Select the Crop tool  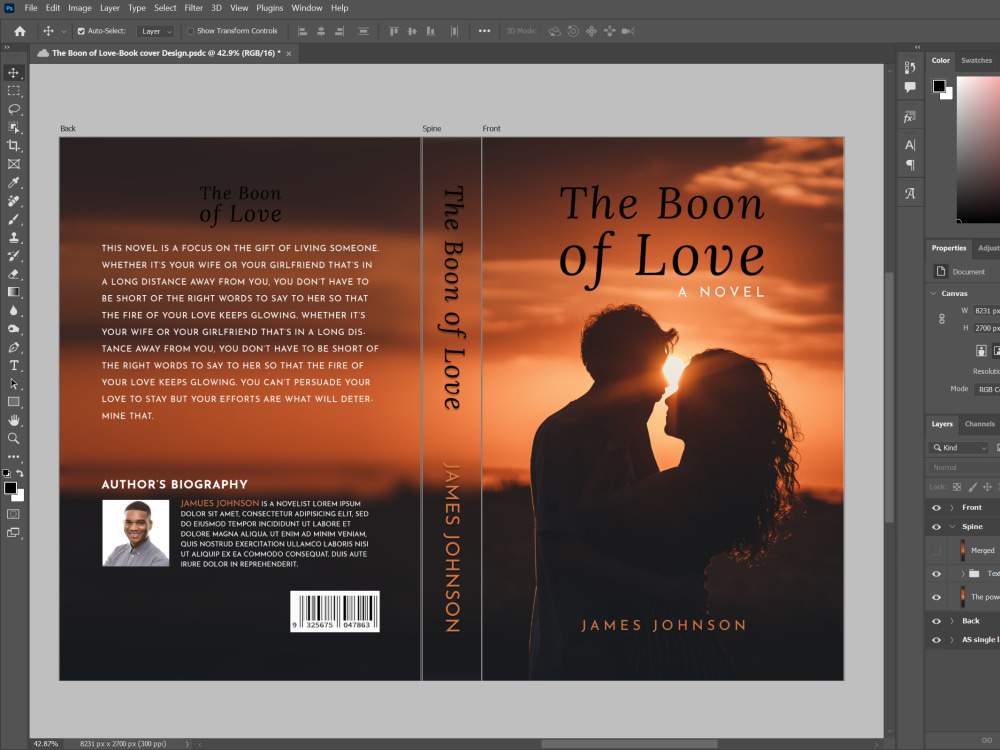(14, 144)
